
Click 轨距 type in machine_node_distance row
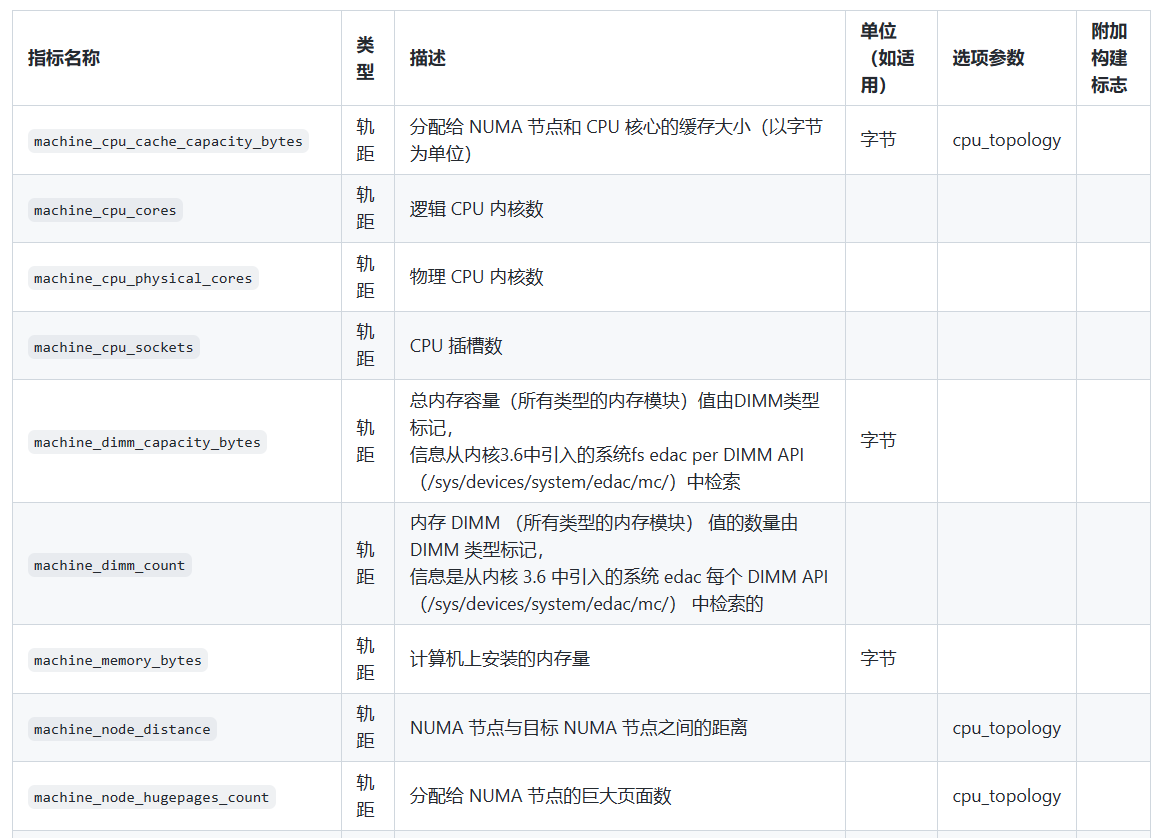tap(365, 729)
